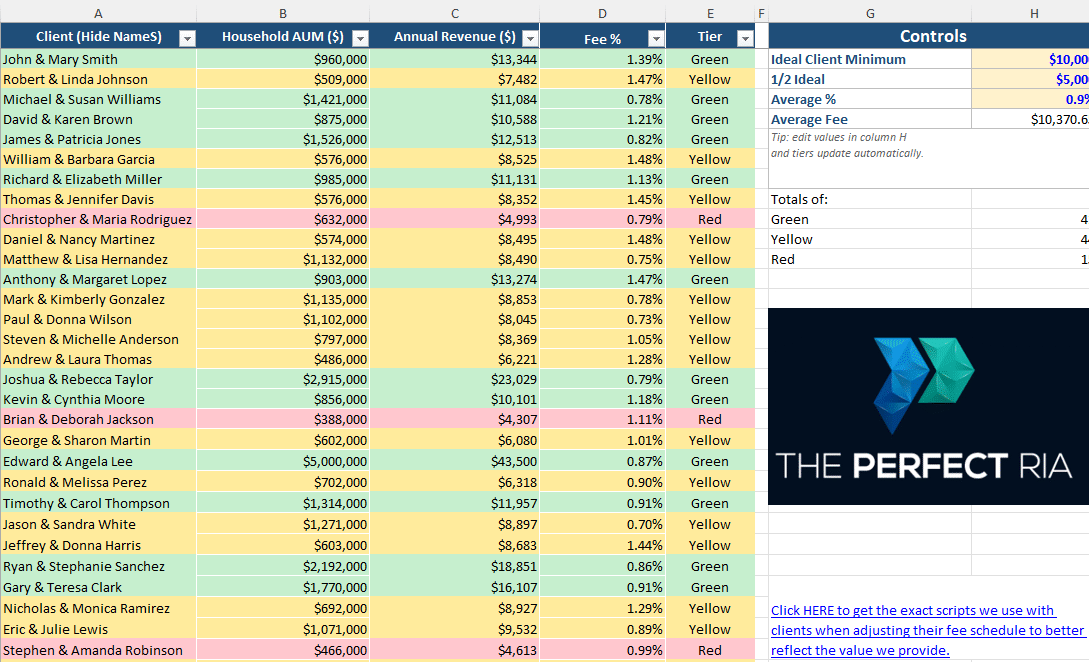This screenshot has height=662, width=1089.
Task: Click The Perfect RIA logo image
Action: pyautogui.click(x=929, y=406)
